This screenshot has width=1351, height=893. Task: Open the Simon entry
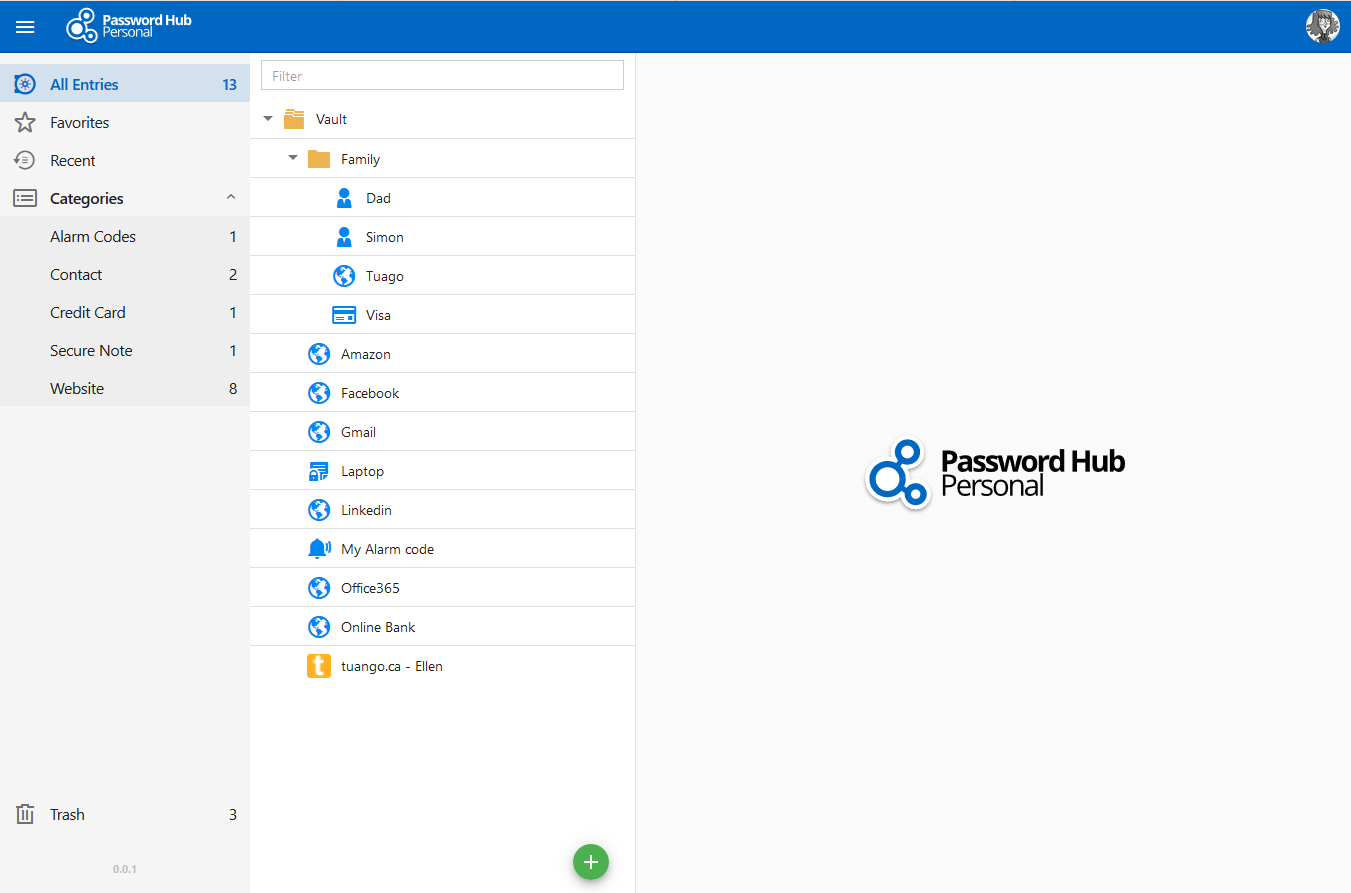[x=442, y=237]
